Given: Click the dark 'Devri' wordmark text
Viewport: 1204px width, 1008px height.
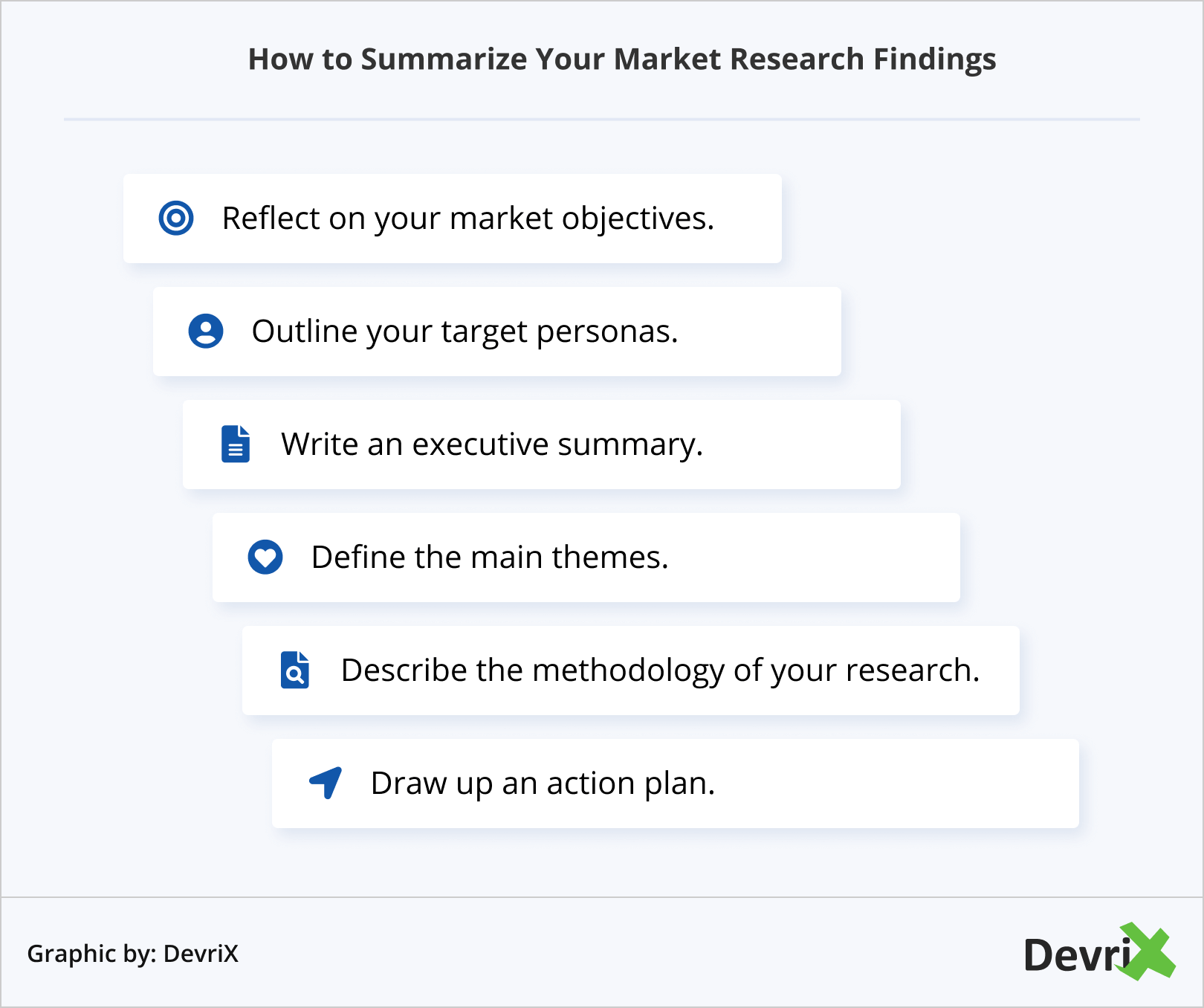Looking at the screenshot, I should (x=1074, y=955).
